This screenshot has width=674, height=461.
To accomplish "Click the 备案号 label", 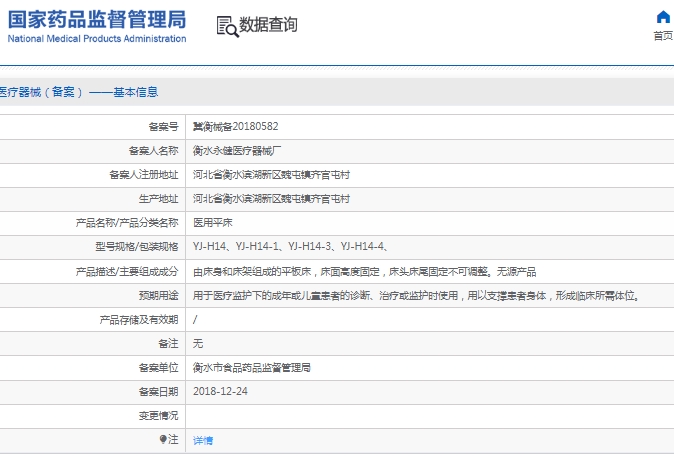I will pos(163,126).
